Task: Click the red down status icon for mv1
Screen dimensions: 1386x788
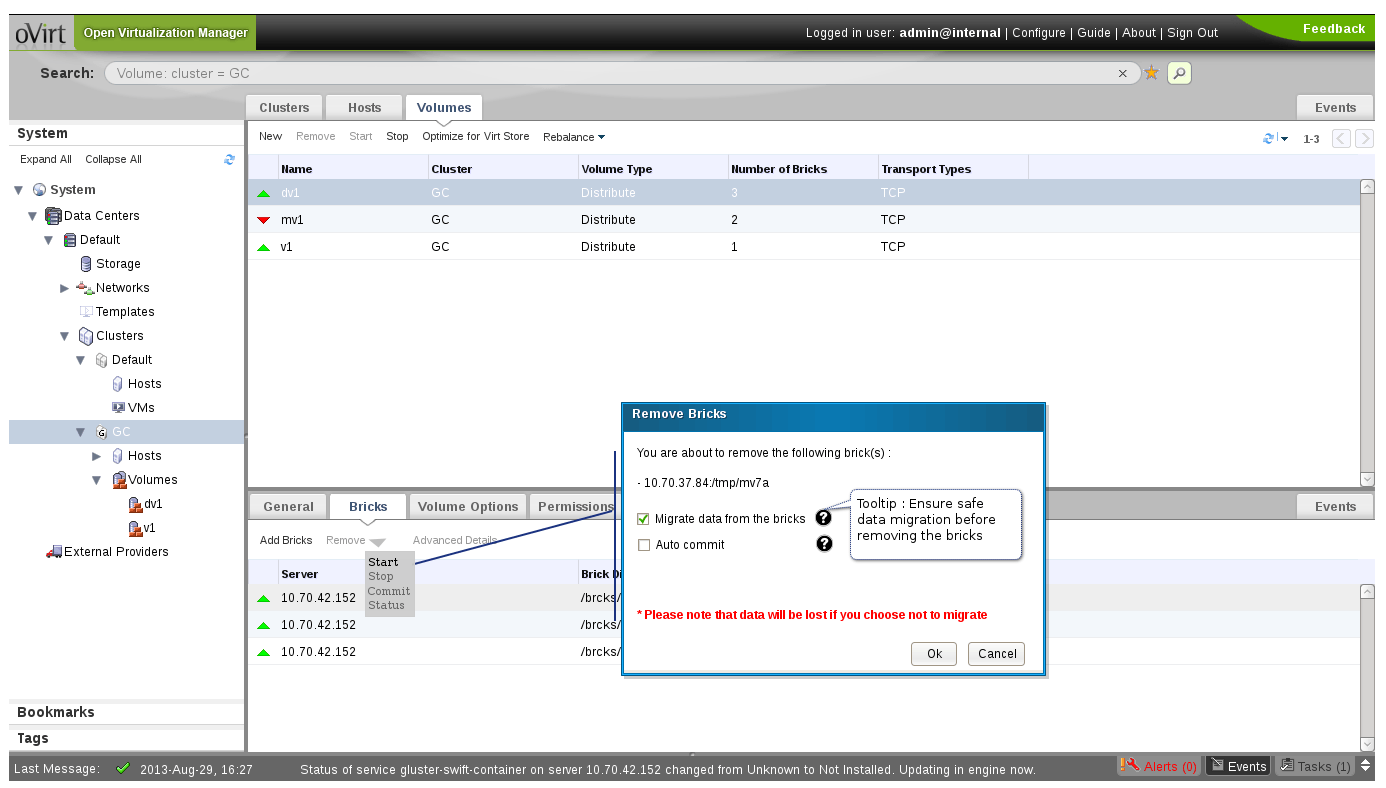Action: pos(264,220)
